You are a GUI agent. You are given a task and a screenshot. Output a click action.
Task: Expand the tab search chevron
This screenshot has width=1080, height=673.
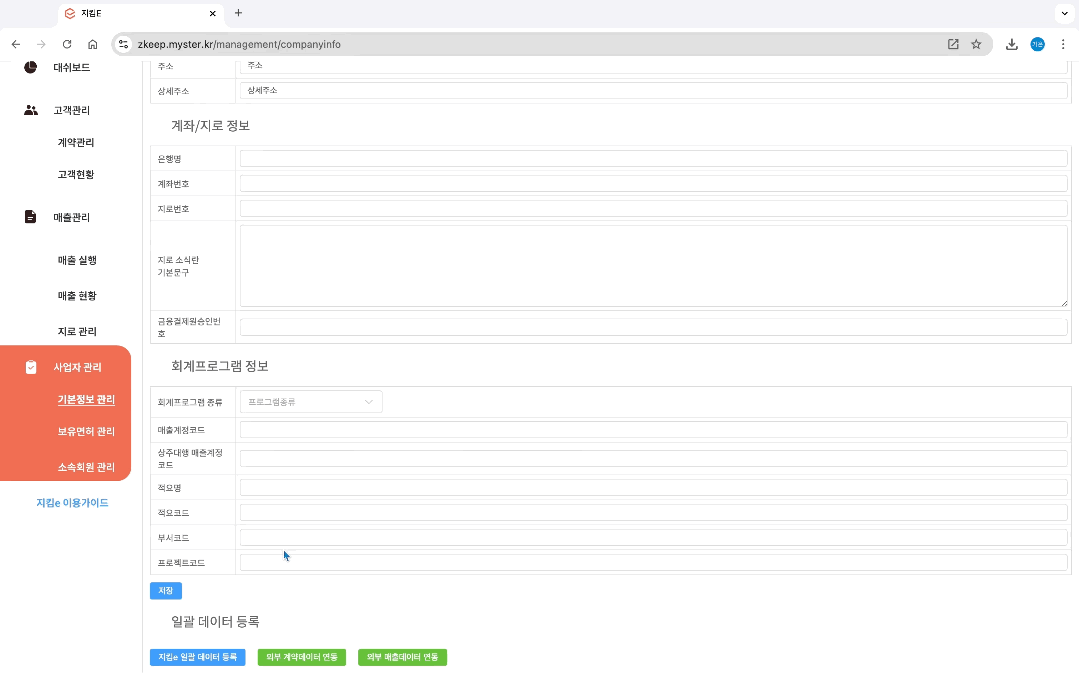click(1065, 13)
